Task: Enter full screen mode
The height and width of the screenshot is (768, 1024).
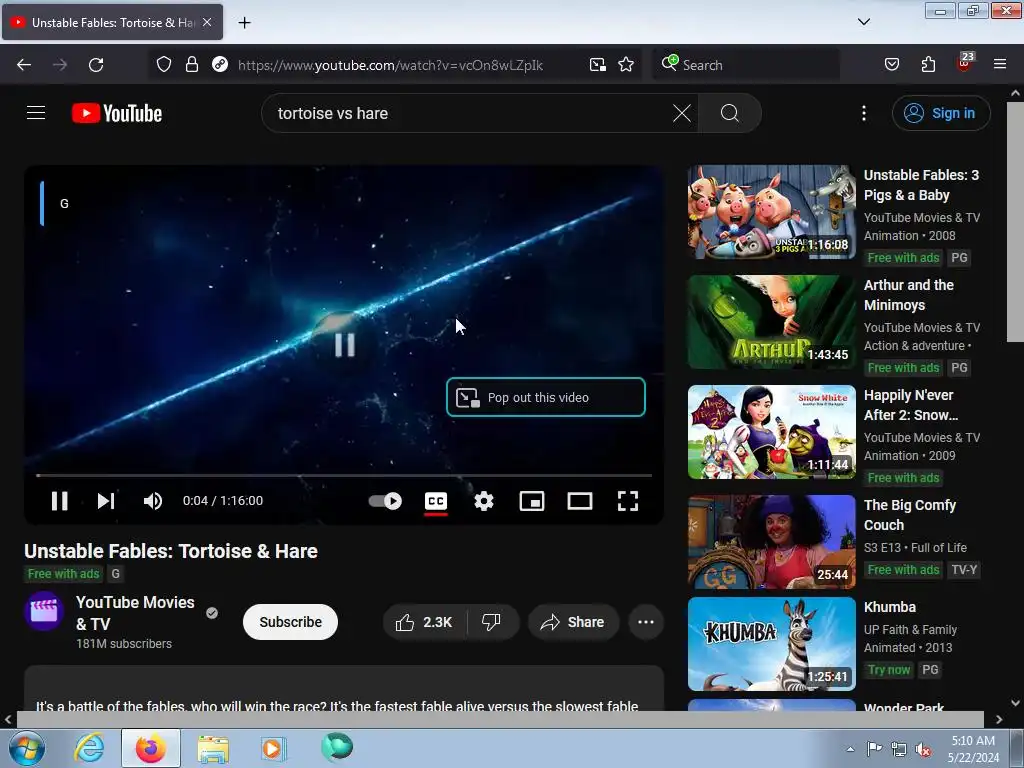Action: point(628,501)
